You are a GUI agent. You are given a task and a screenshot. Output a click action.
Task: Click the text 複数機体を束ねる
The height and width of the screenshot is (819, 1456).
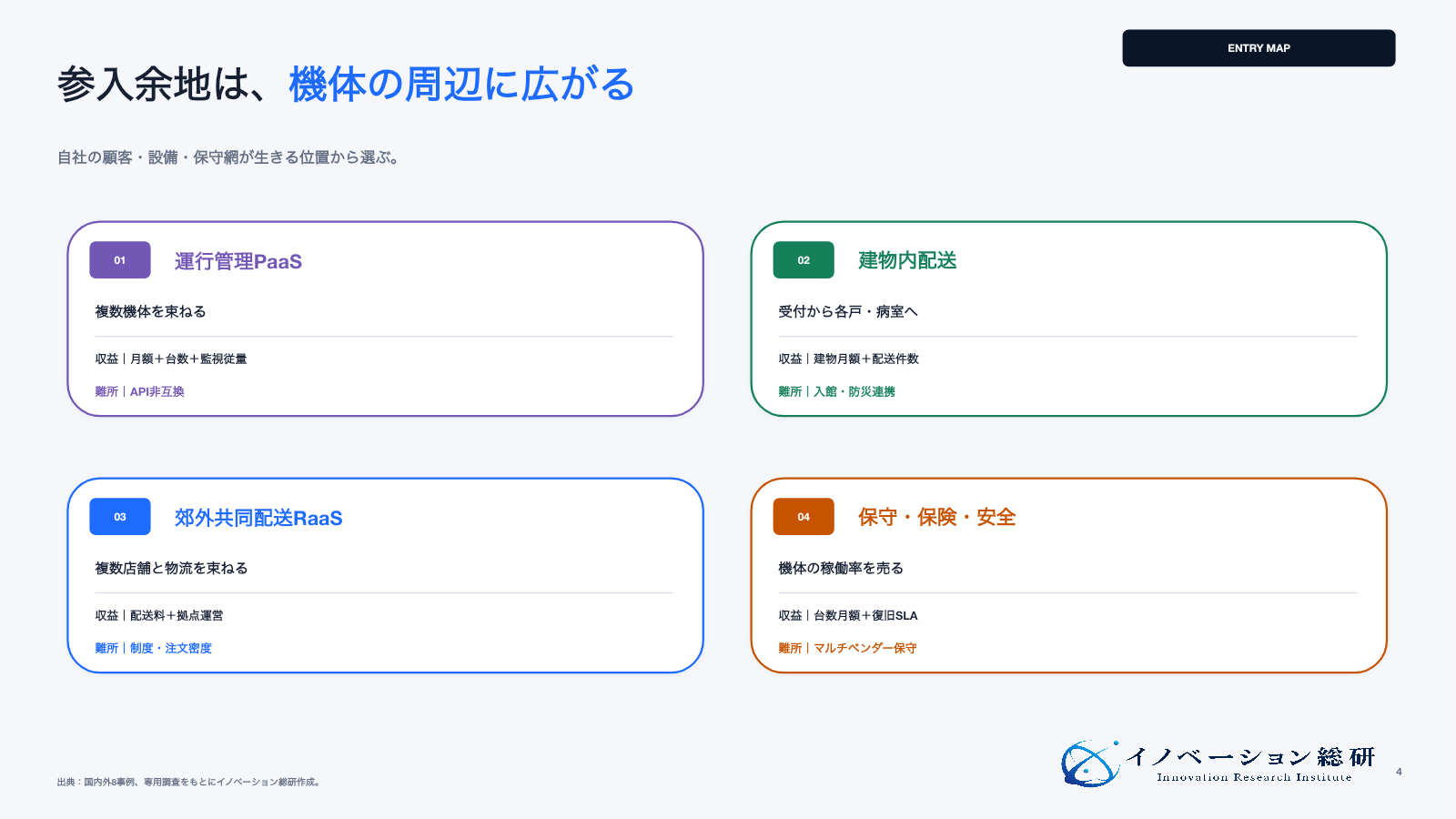click(150, 311)
